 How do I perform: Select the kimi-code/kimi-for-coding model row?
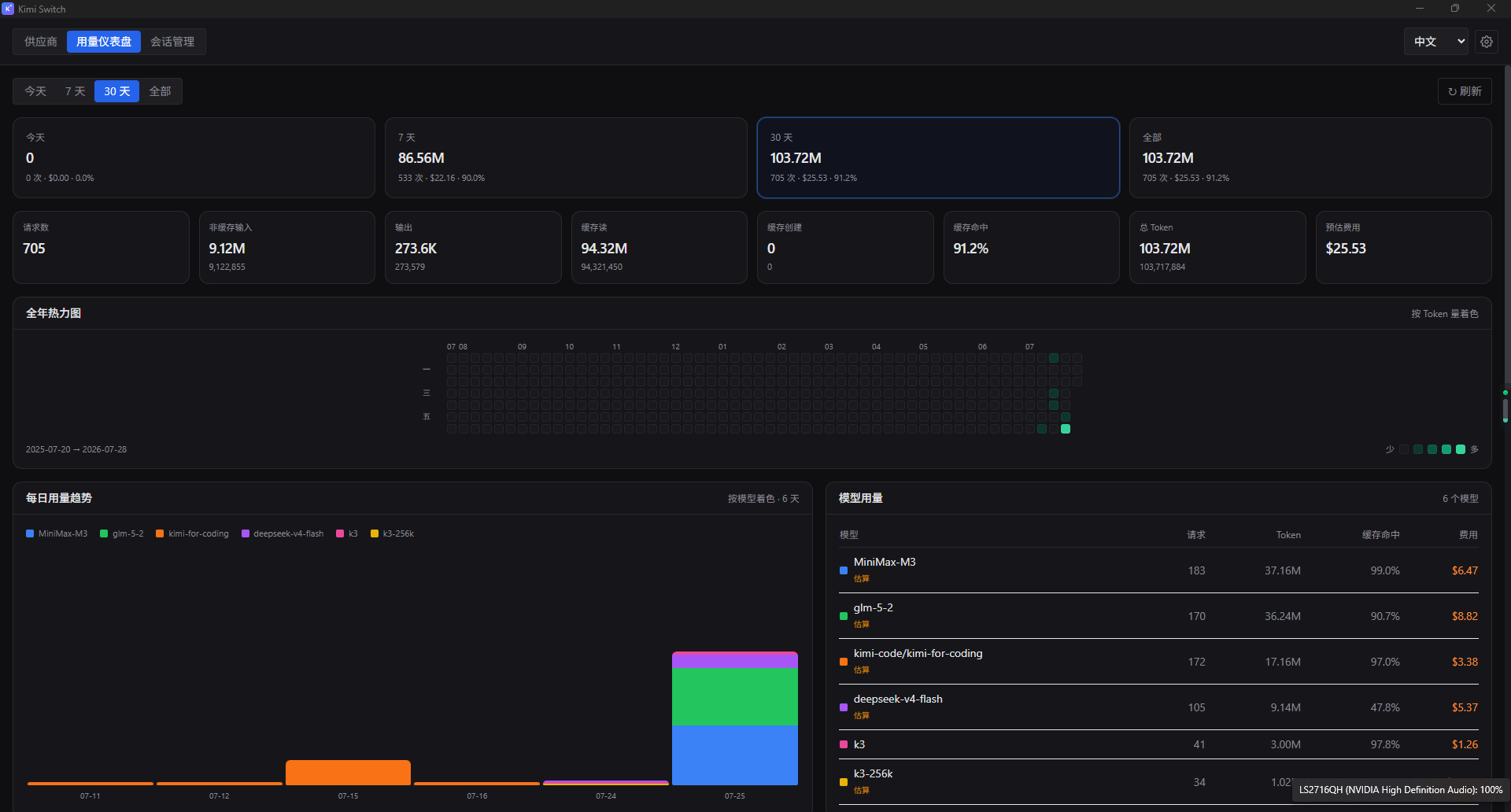(x=1158, y=662)
